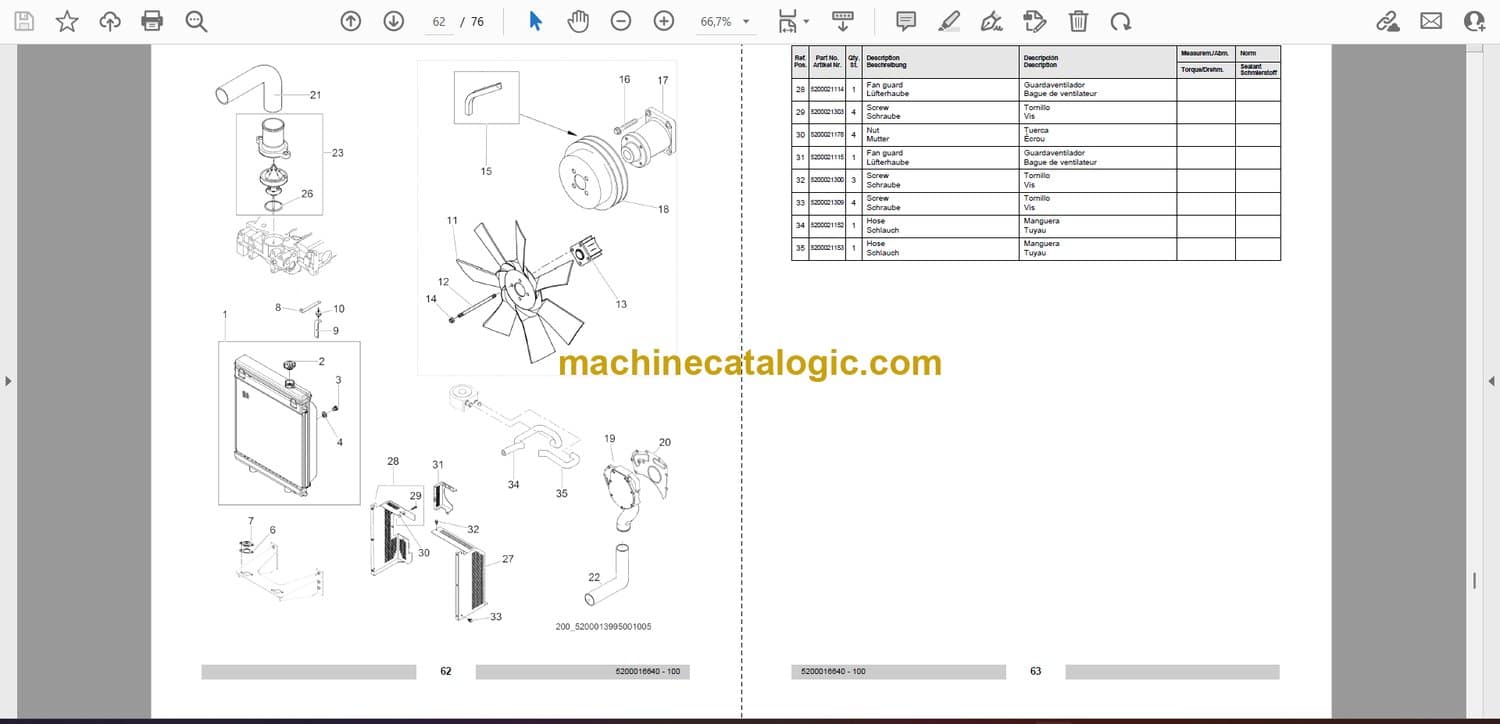Expand the right tools pane arrow

pos(1491,381)
